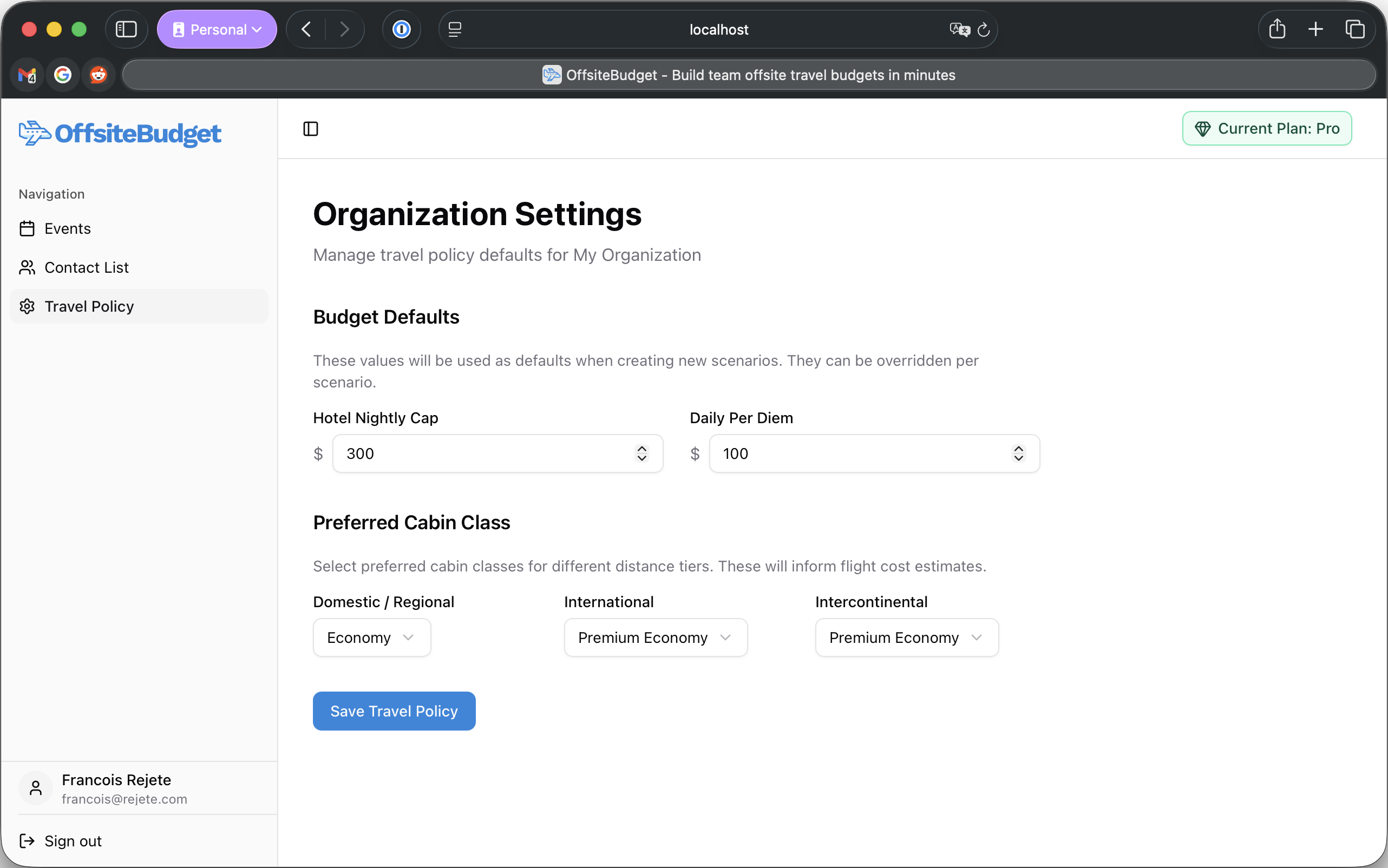This screenshot has width=1388, height=868.
Task: Select the OffsiteBudget browser tab
Action: (x=747, y=75)
